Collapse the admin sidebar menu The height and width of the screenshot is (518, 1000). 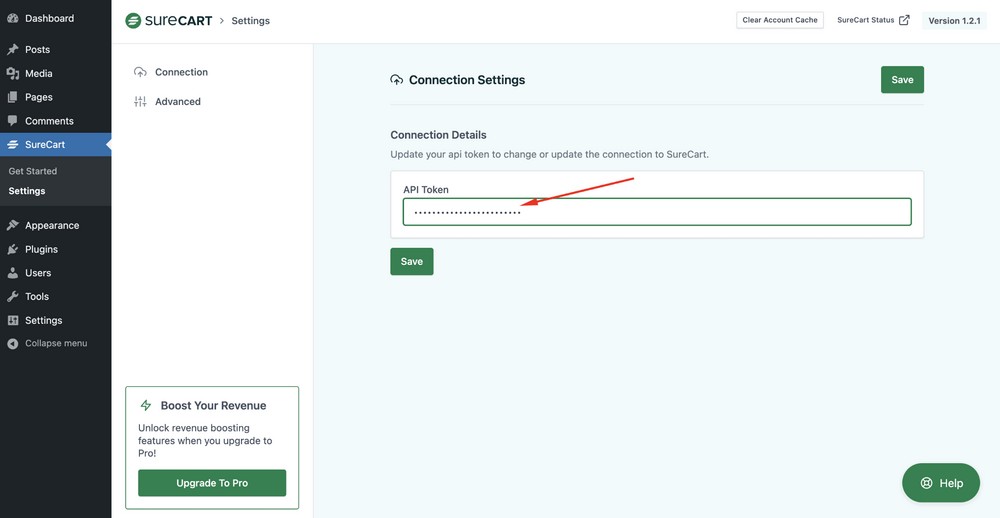(55, 343)
